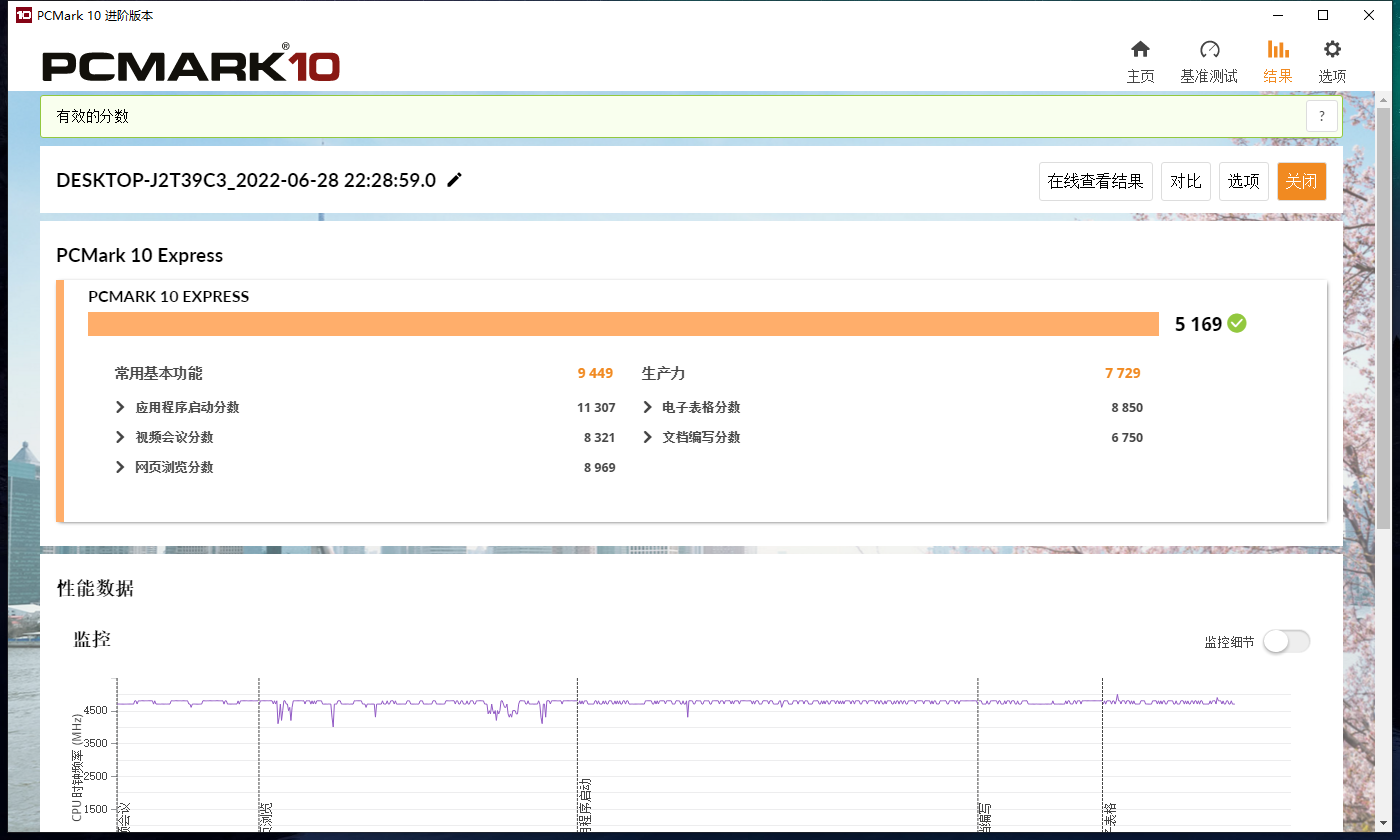1400x840 pixels.
Task: Click the 选项 button in result header
Action: click(x=1244, y=181)
